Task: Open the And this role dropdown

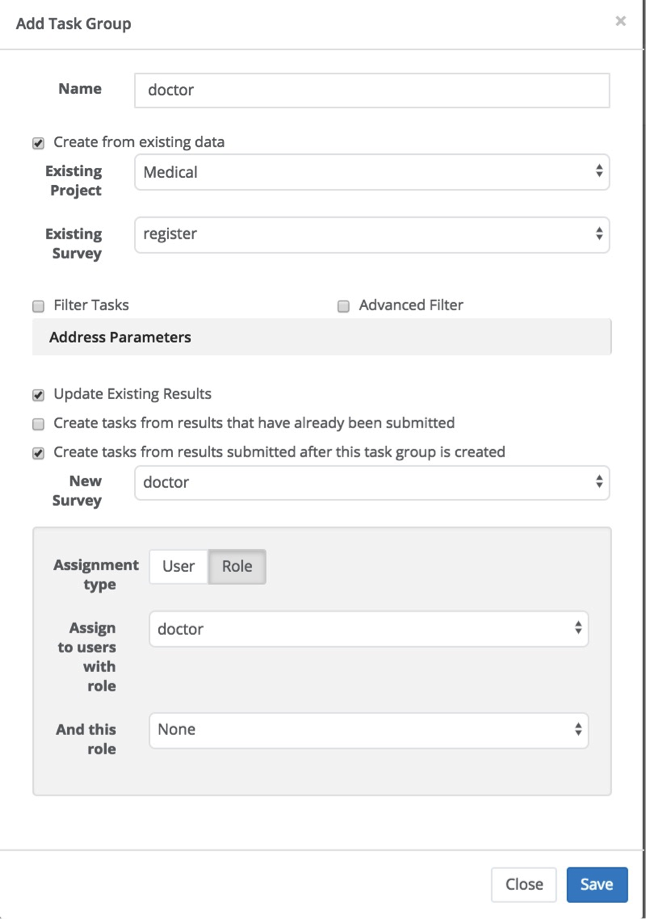Action: tap(368, 730)
